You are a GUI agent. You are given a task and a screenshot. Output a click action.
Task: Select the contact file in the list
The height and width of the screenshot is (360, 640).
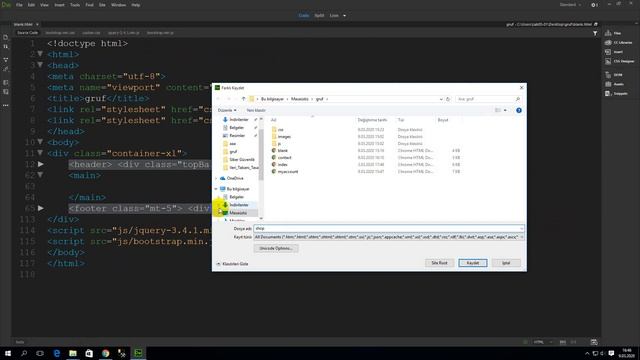pos(284,158)
